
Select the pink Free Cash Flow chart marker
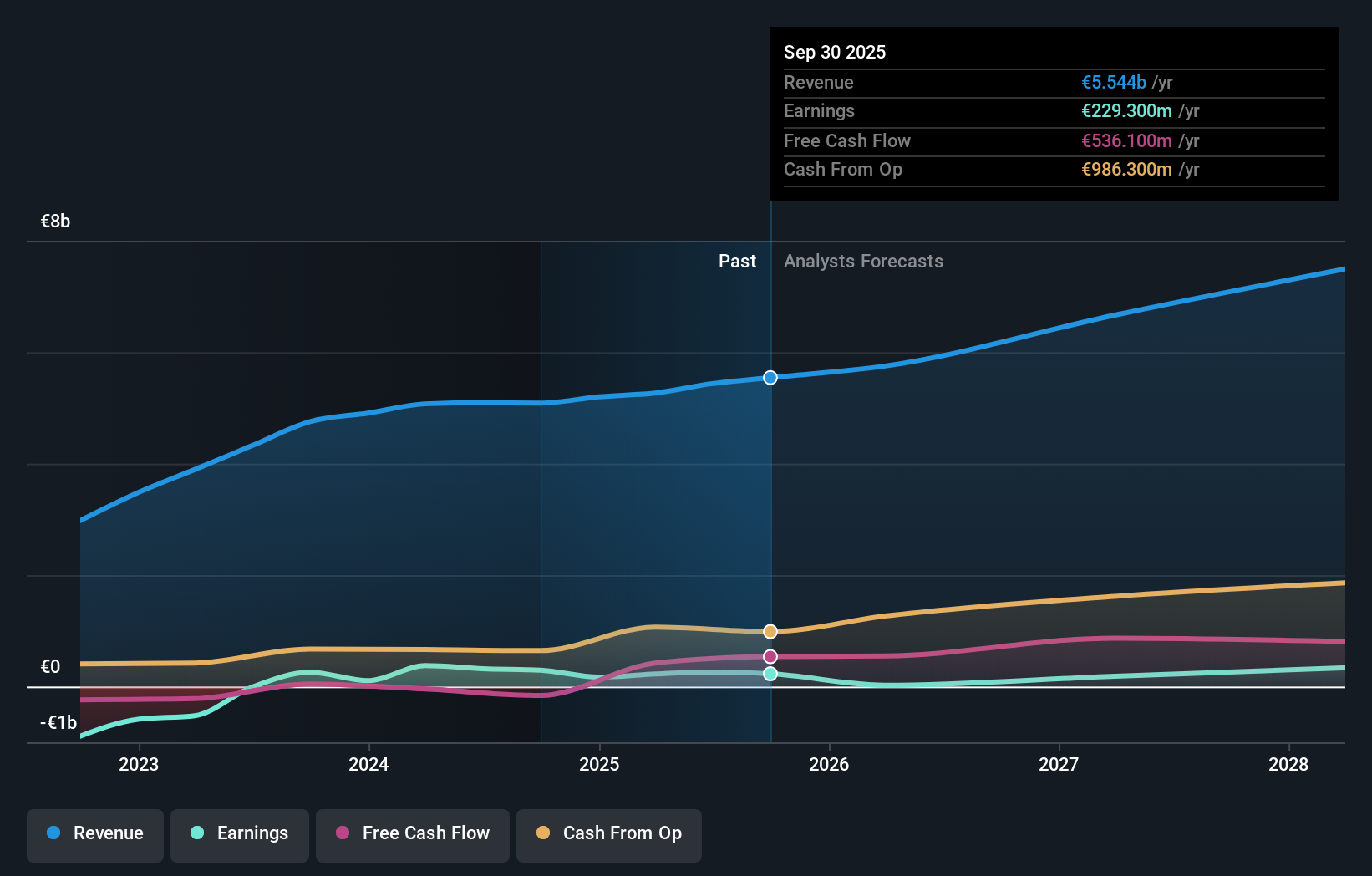770,657
